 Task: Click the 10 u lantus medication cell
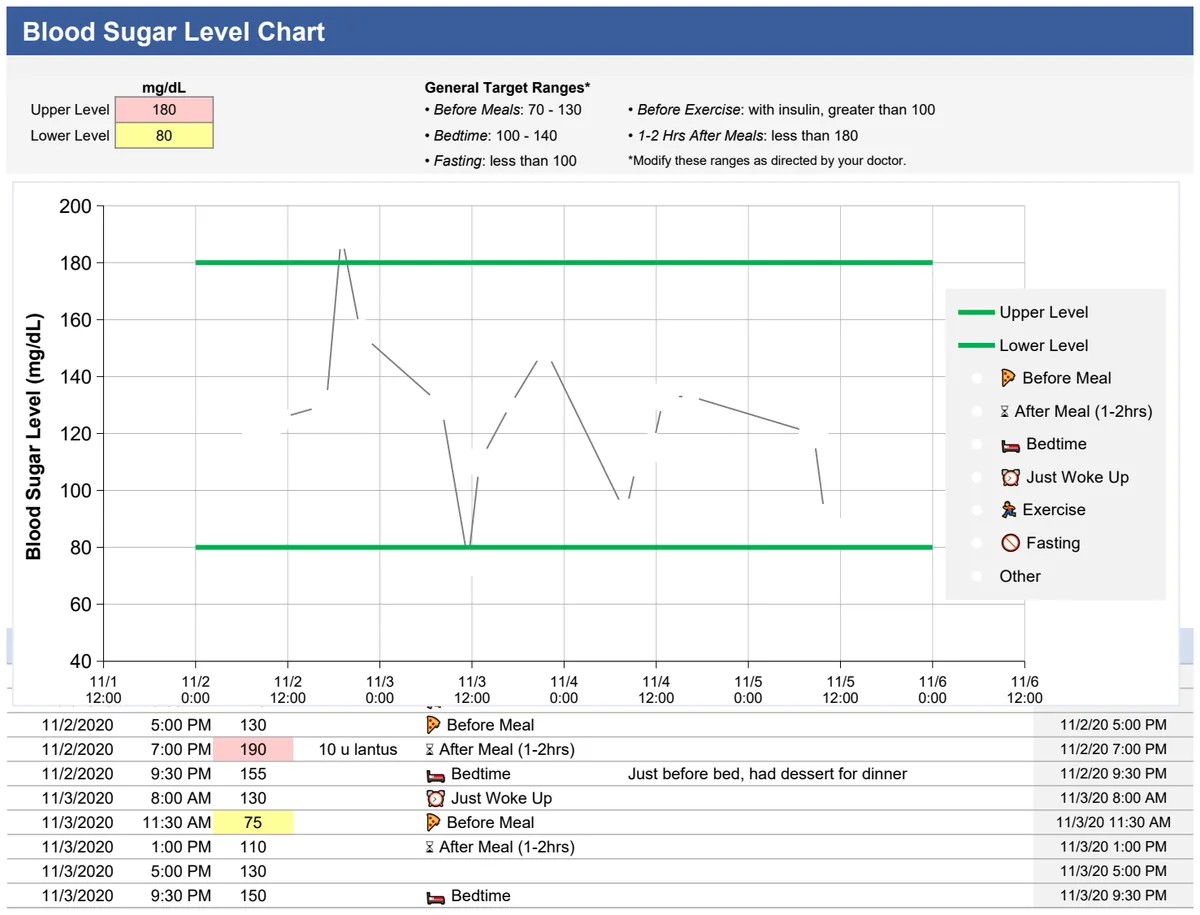click(358, 749)
